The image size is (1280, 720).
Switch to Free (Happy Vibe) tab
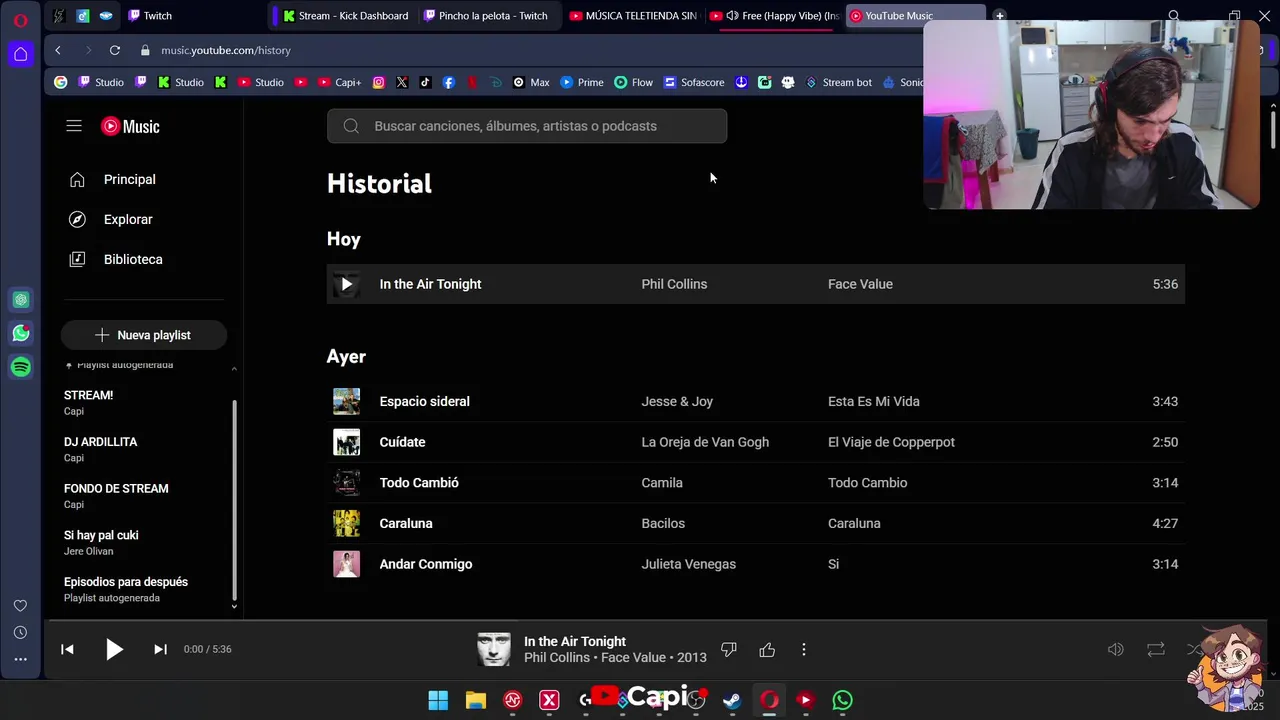pyautogui.click(x=774, y=16)
